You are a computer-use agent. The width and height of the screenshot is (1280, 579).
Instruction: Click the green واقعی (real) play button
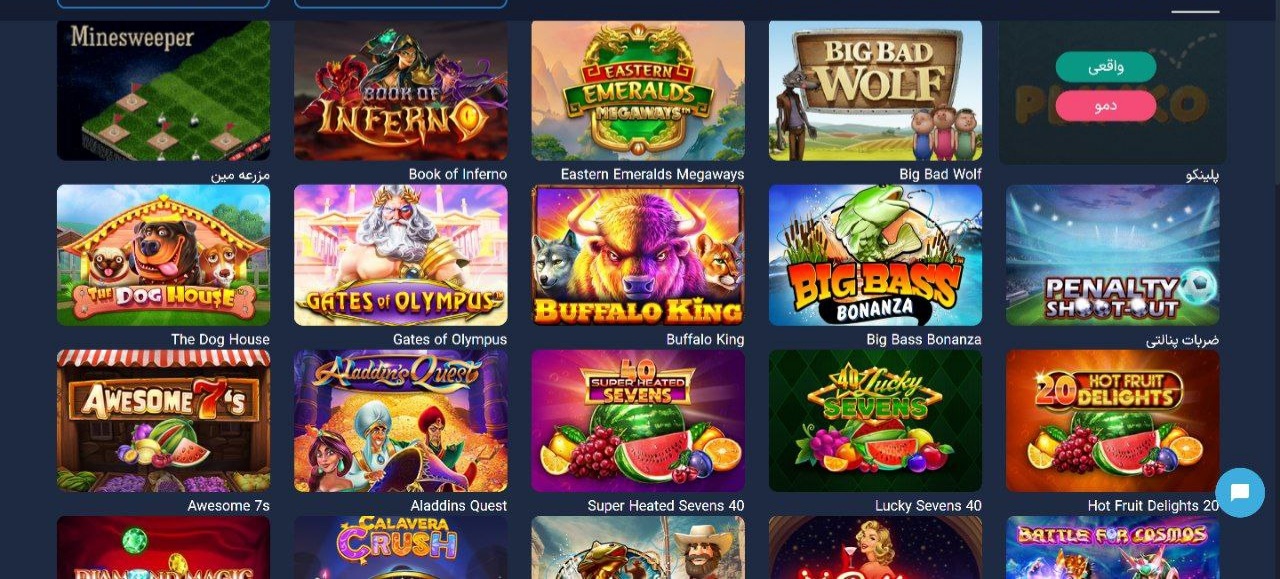click(1106, 67)
